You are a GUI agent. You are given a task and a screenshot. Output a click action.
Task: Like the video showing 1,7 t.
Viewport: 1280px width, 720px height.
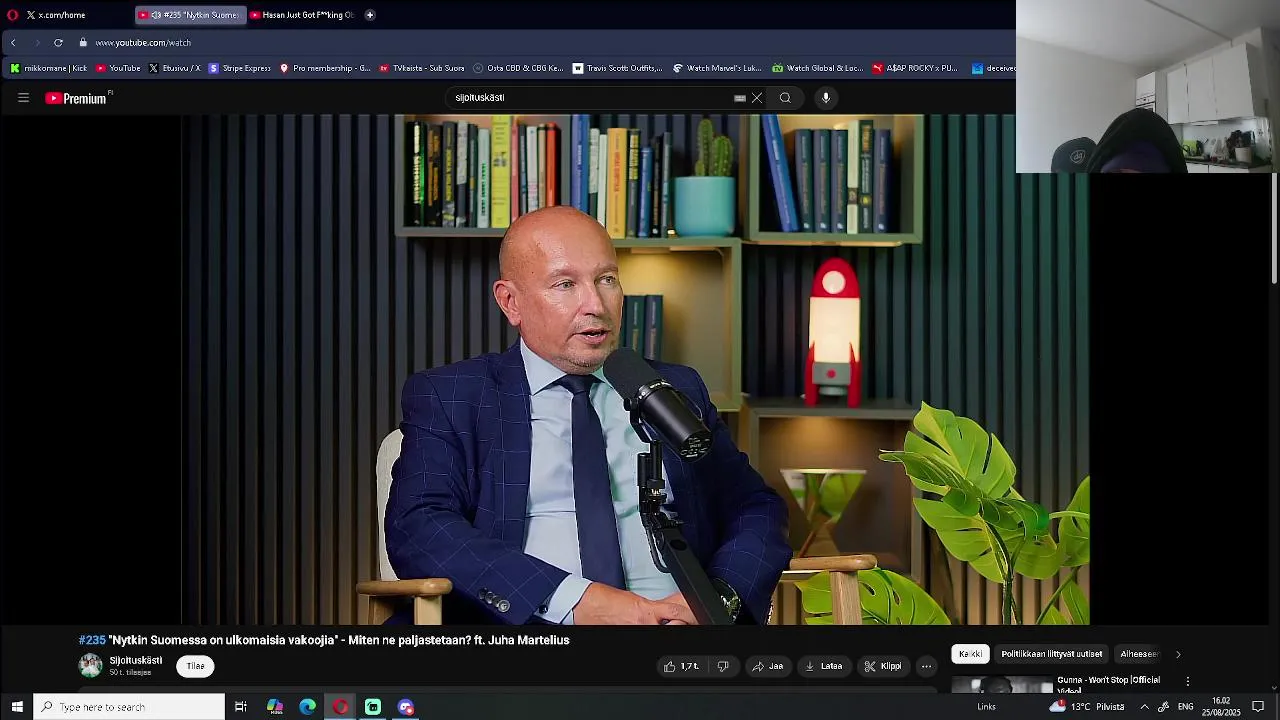[681, 666]
